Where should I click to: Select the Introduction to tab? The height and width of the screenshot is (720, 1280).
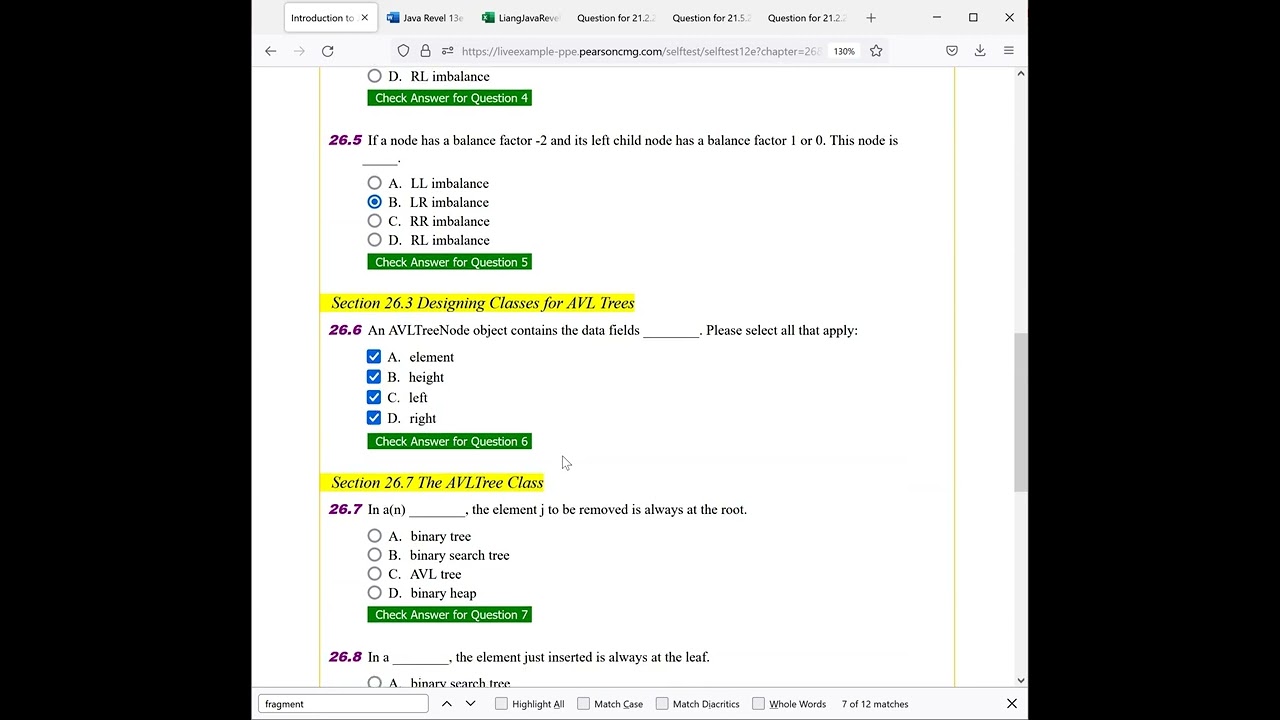click(321, 18)
